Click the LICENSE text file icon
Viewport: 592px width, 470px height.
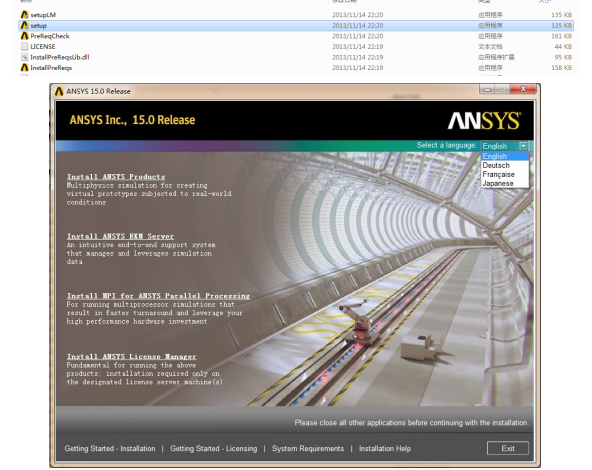click(25, 46)
